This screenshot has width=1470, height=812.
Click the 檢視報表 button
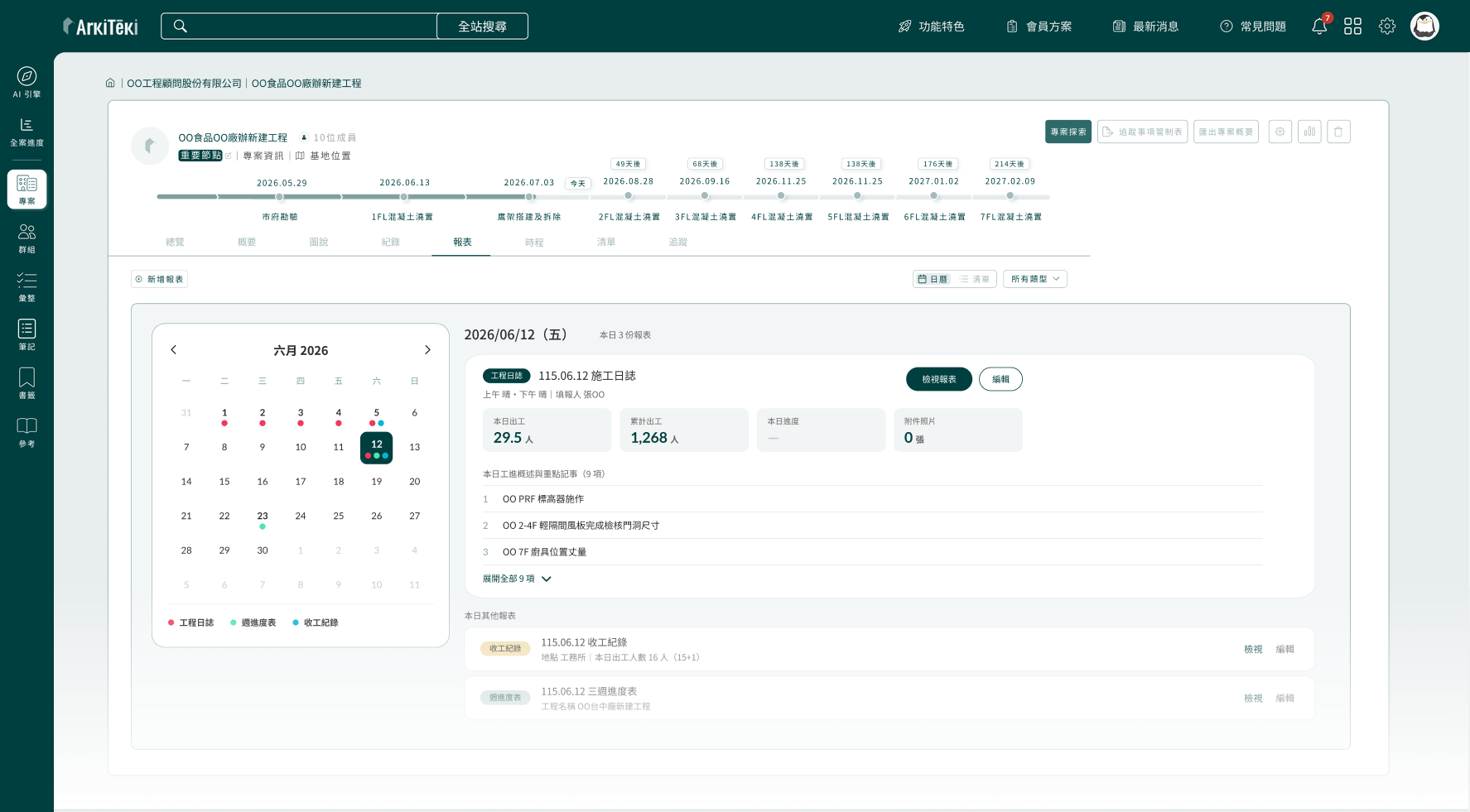pos(939,379)
